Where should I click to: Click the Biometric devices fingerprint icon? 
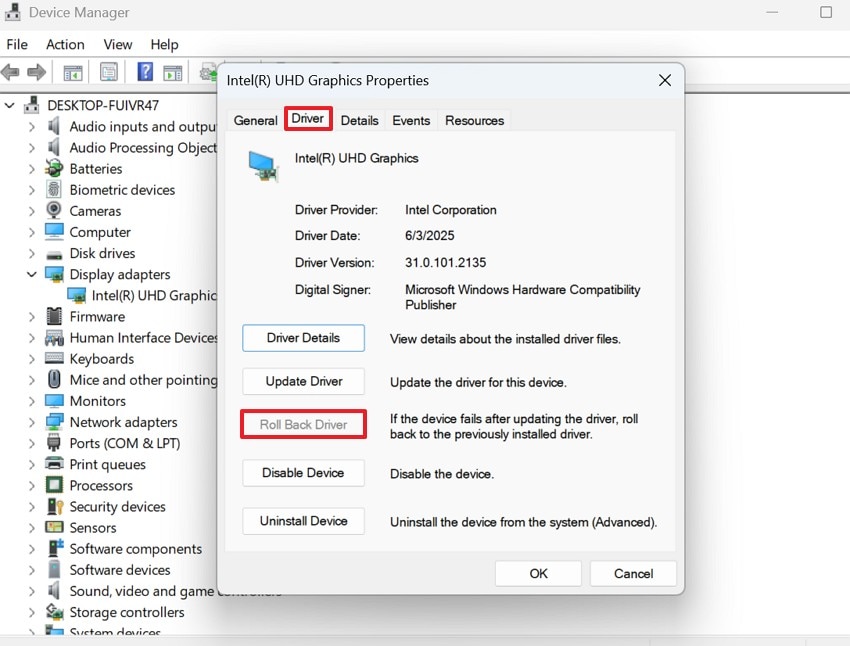pyautogui.click(x=54, y=190)
